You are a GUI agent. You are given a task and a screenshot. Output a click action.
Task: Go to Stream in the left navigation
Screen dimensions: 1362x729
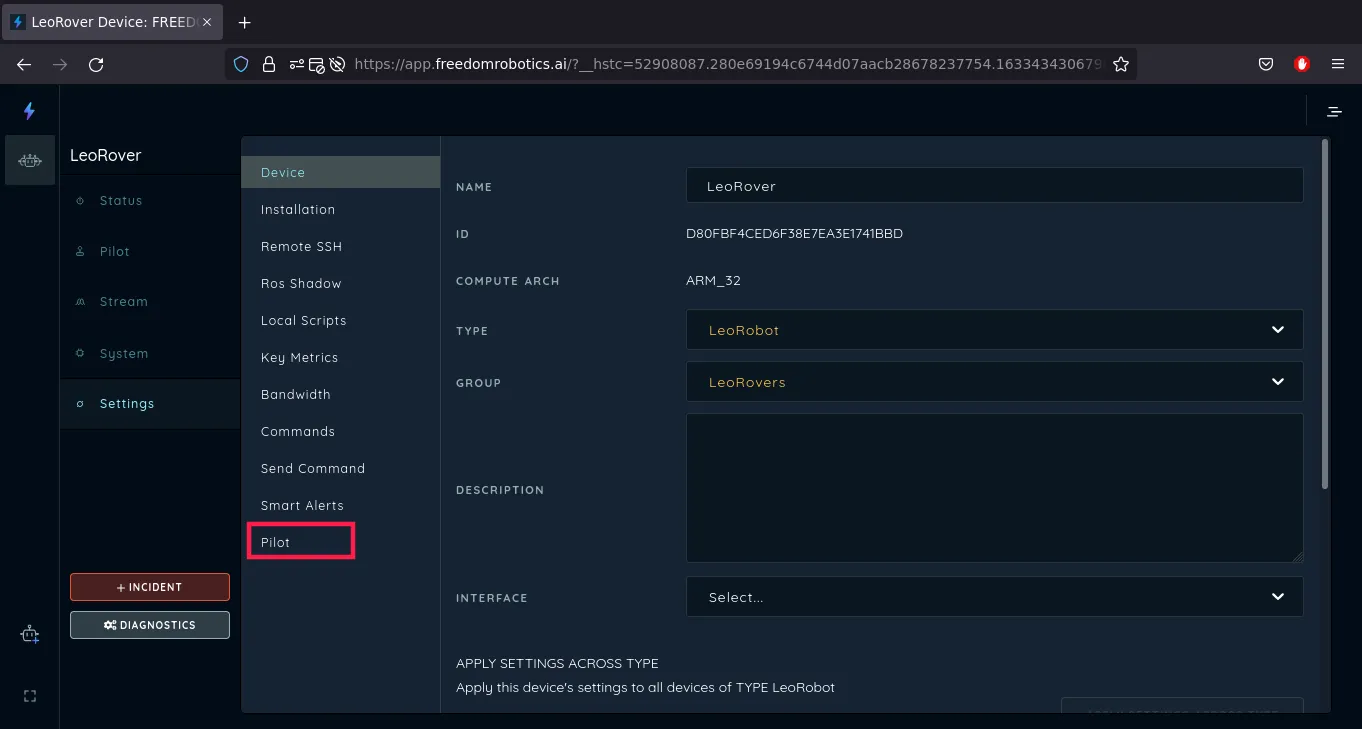coord(123,302)
